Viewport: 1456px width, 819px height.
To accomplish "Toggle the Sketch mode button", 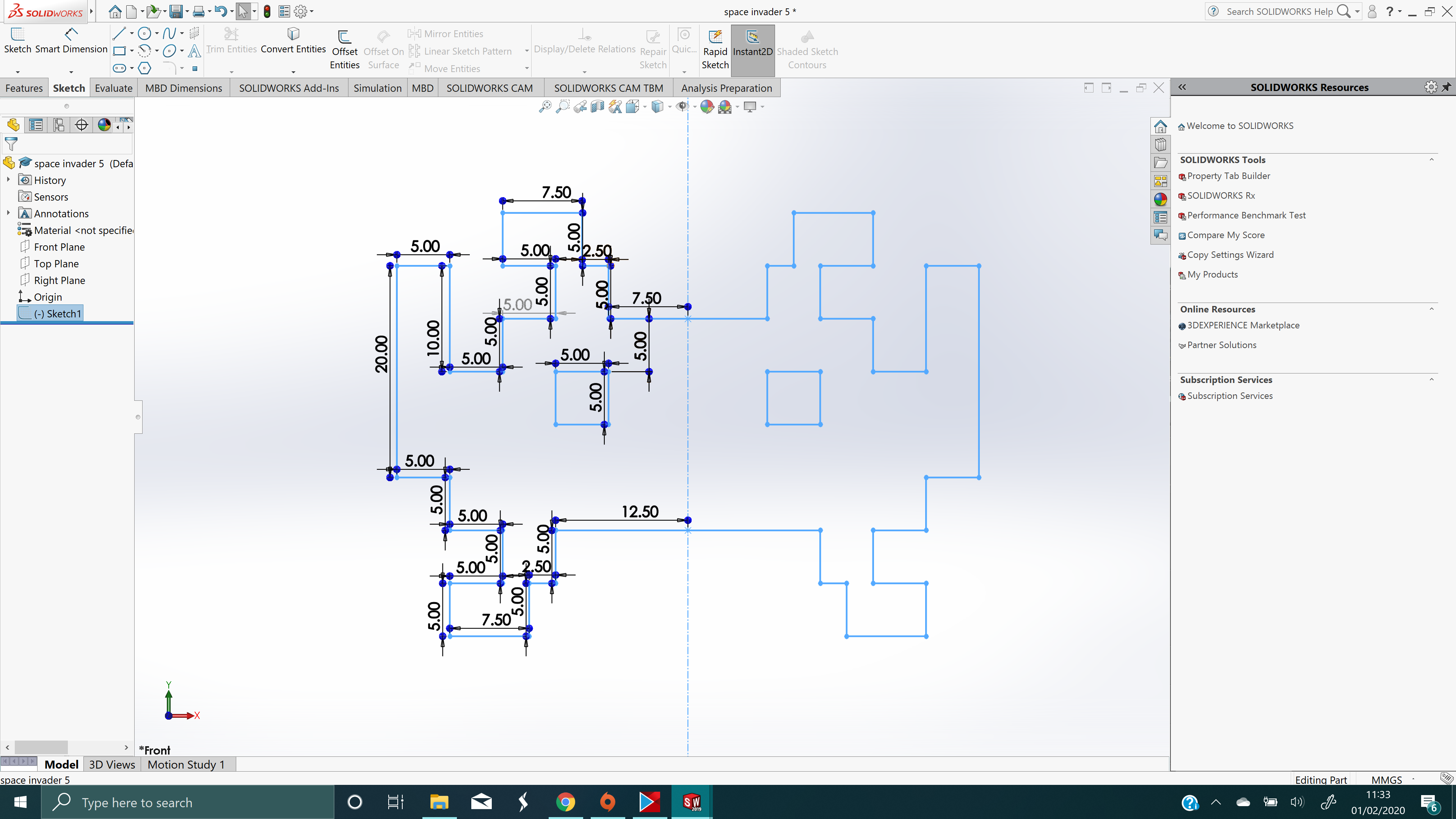I will (17, 41).
